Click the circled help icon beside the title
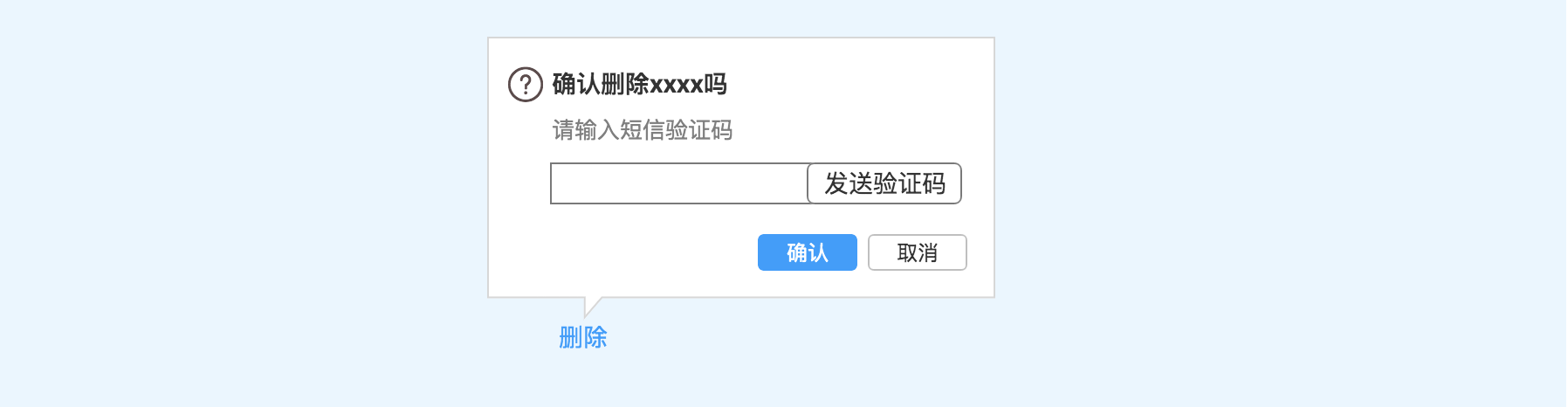The width and height of the screenshot is (1568, 407). pos(526,85)
